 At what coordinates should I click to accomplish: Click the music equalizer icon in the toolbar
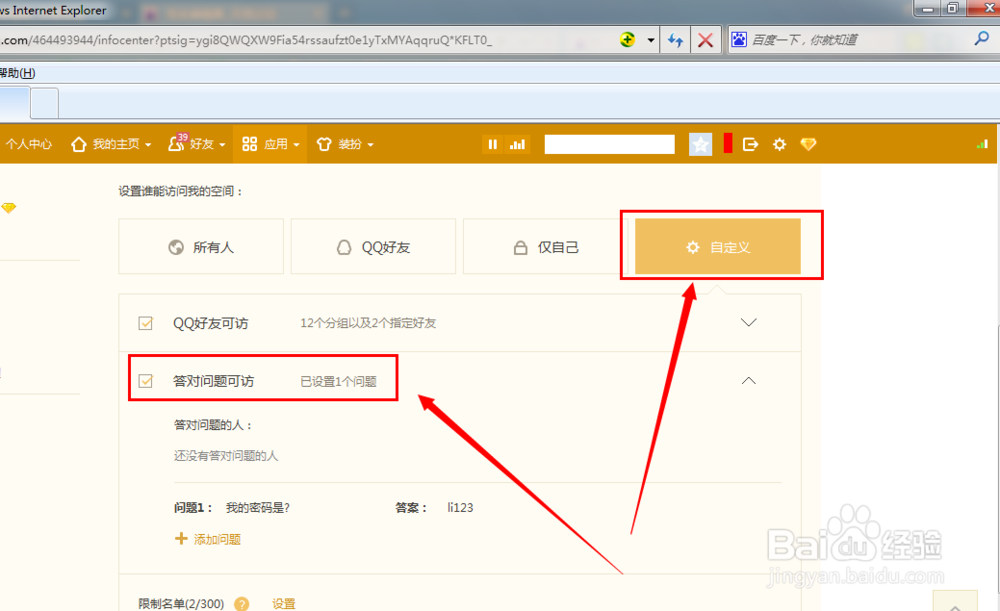[518, 144]
